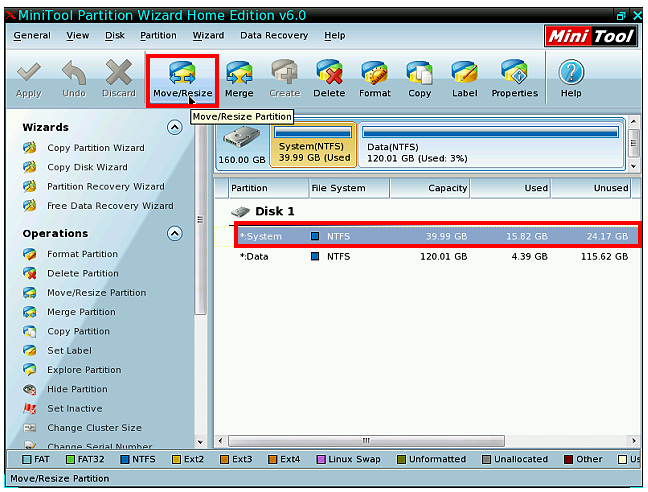The image size is (648, 492).
Task: Open the Disk menu
Action: pyautogui.click(x=114, y=36)
